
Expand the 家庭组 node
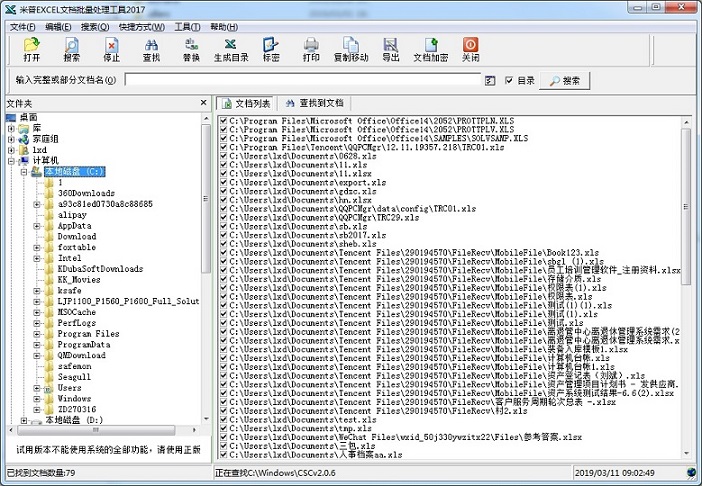tap(11, 139)
